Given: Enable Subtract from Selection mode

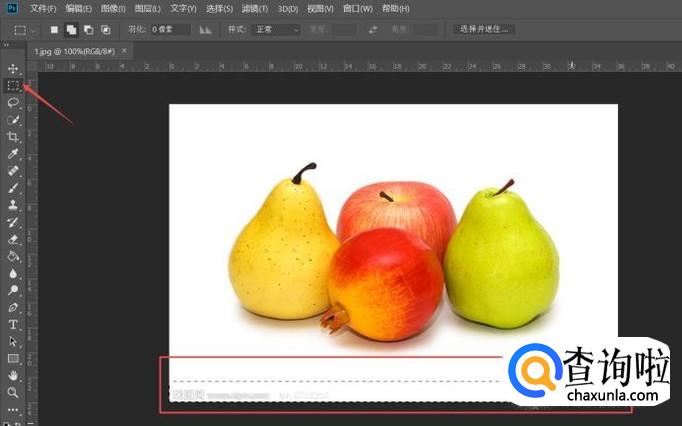Looking at the screenshot, I should (88, 30).
